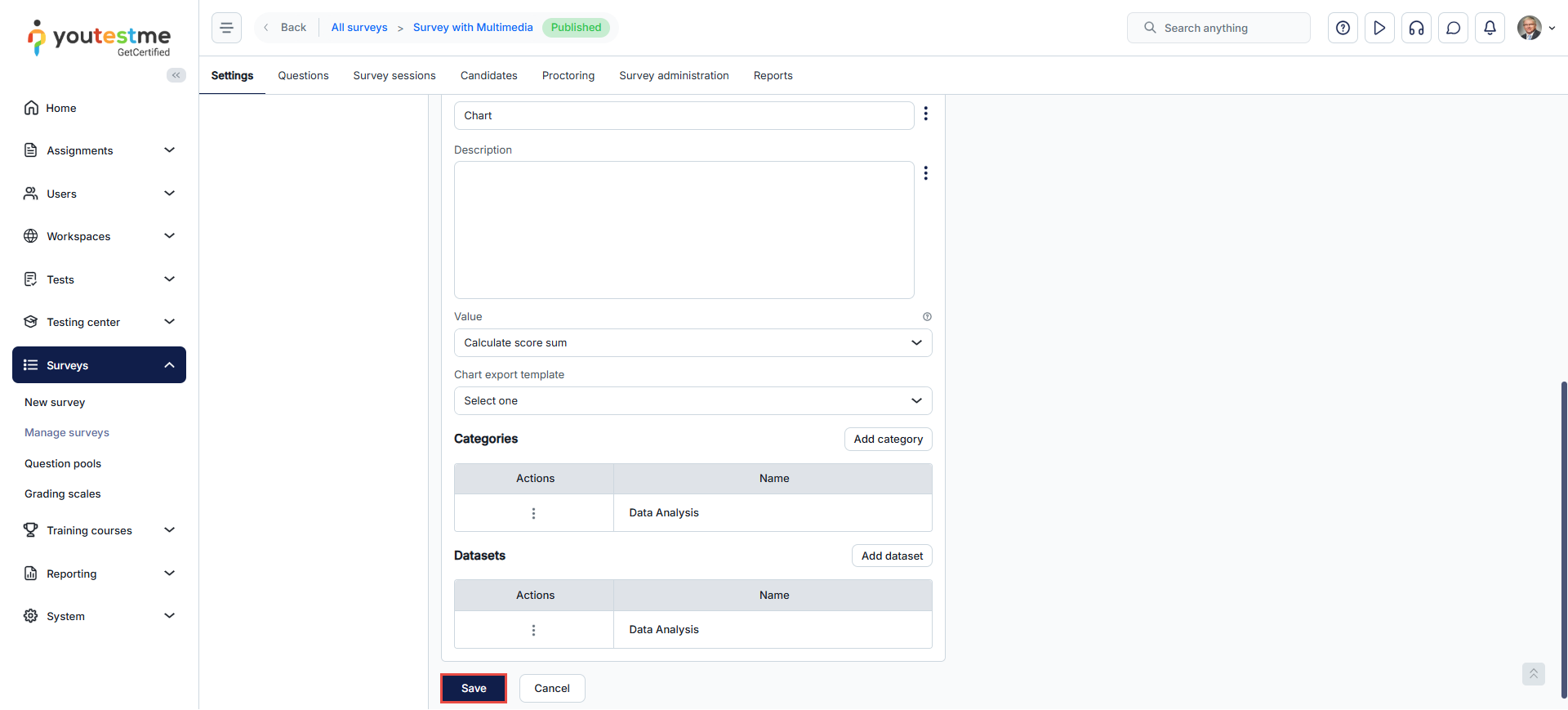Click the Add category button
The image size is (1568, 710).
[x=888, y=440]
